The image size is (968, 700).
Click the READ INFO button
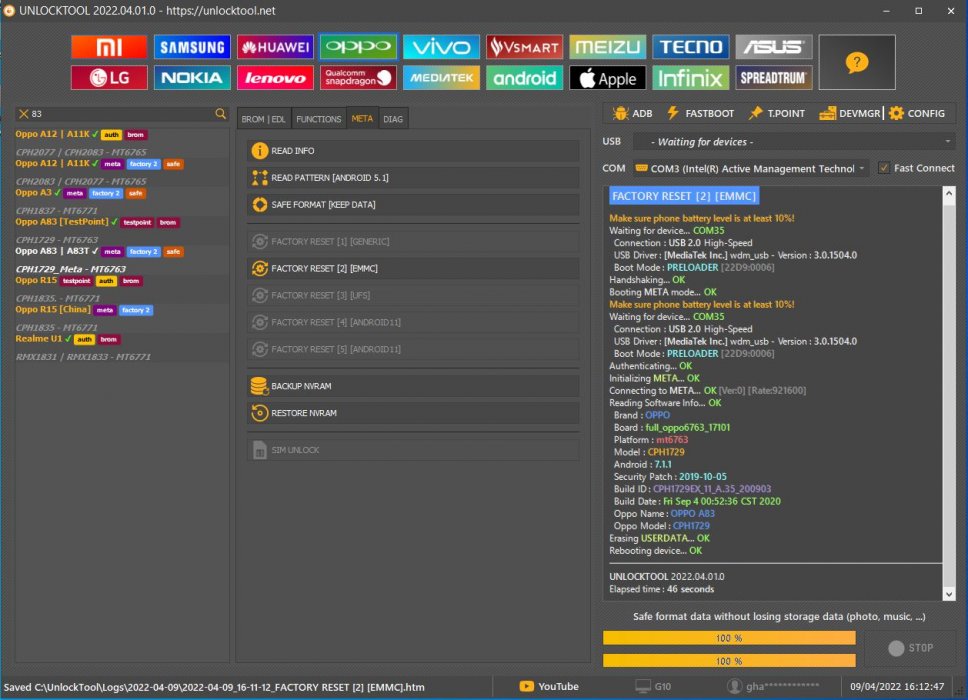414,151
